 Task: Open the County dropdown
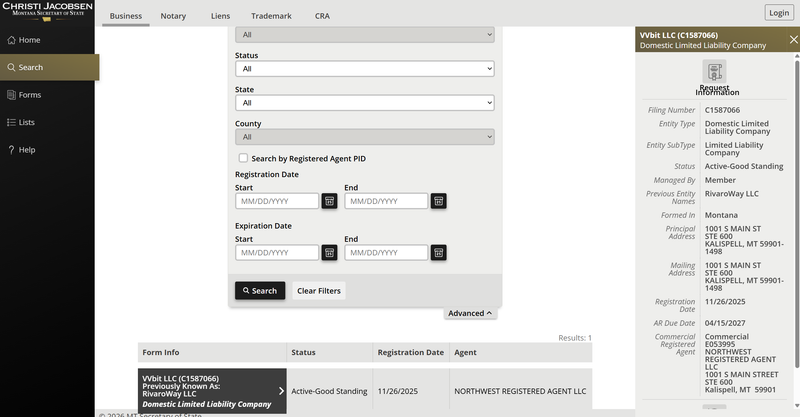(x=365, y=137)
